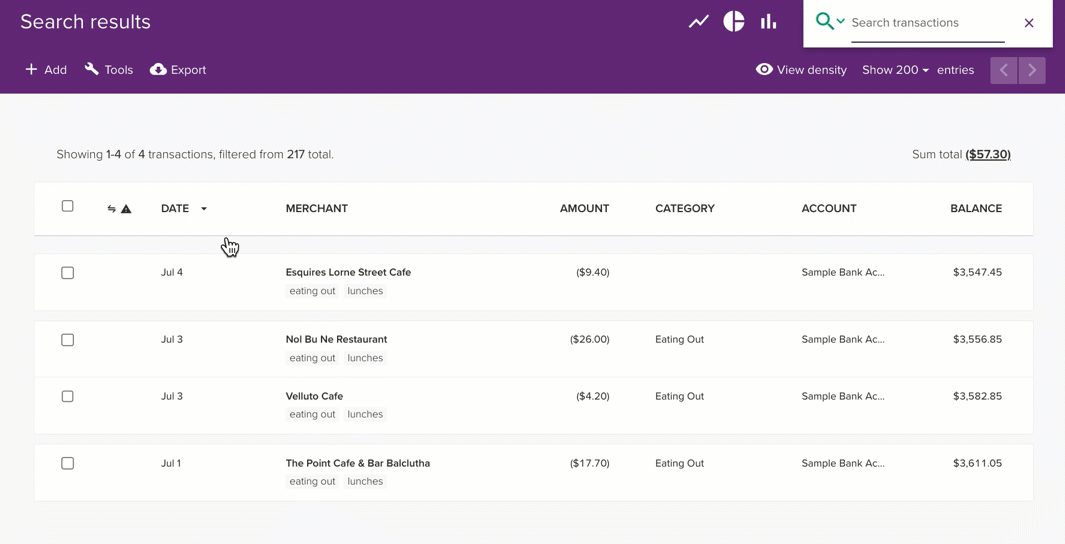Sort by CATEGORY column header
Viewport: 1065px width, 544px height.
tap(685, 208)
